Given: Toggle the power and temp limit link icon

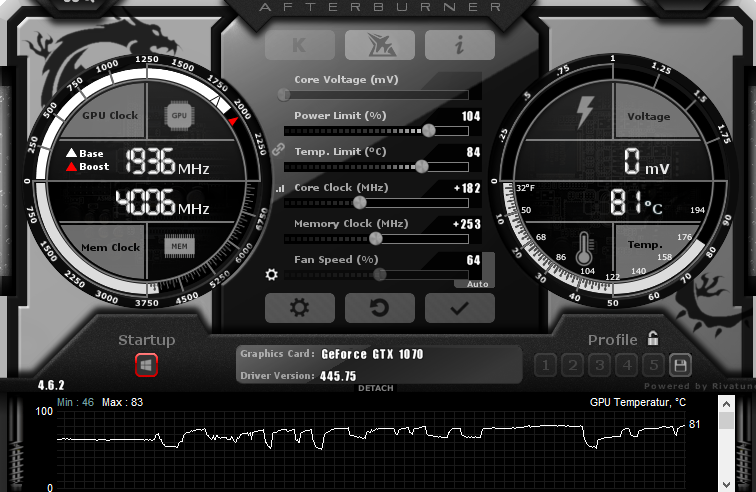Looking at the screenshot, I should pyautogui.click(x=278, y=150).
